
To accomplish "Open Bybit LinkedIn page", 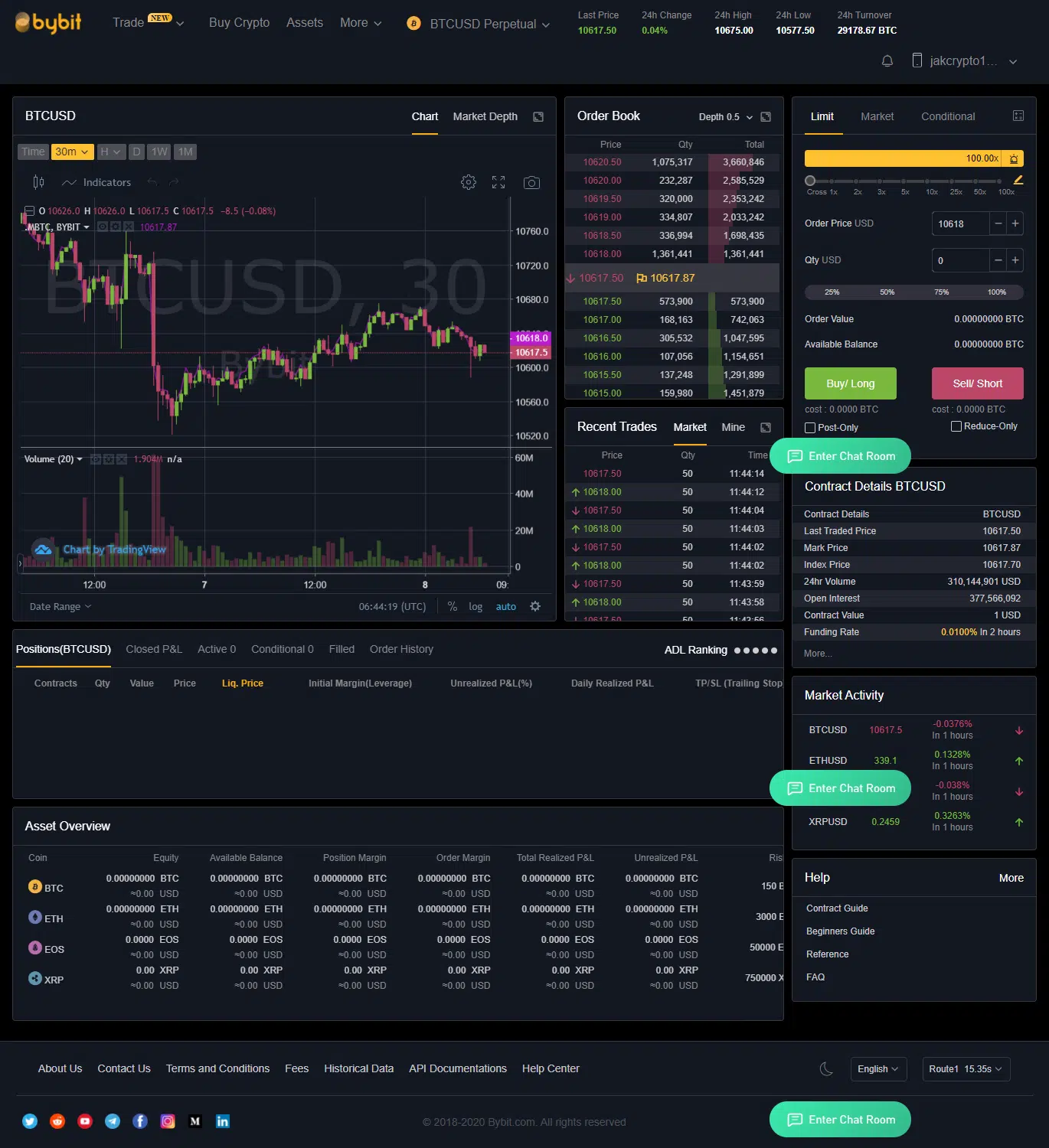I will click(x=223, y=1121).
